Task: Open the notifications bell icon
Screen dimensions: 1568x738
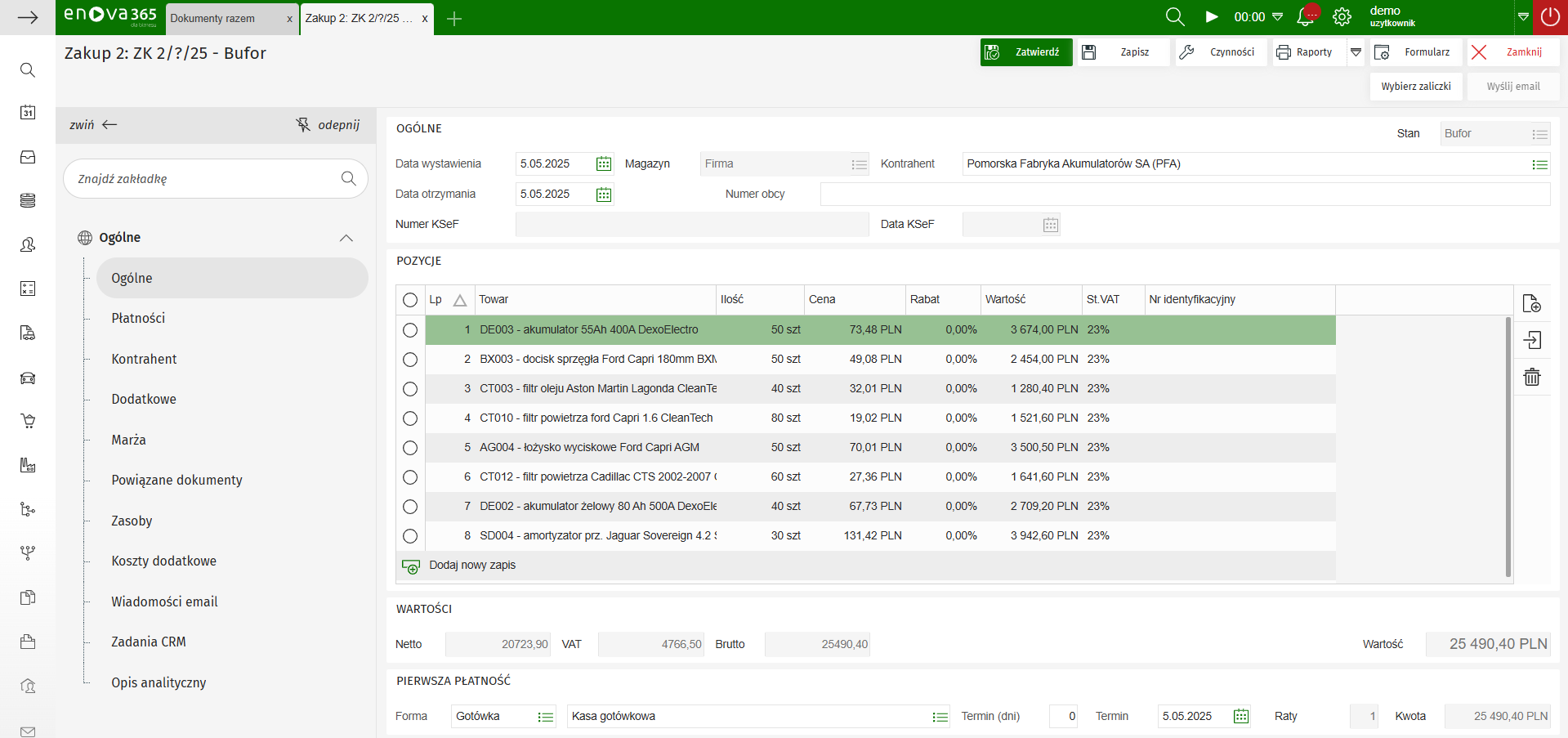Action: click(x=1306, y=17)
